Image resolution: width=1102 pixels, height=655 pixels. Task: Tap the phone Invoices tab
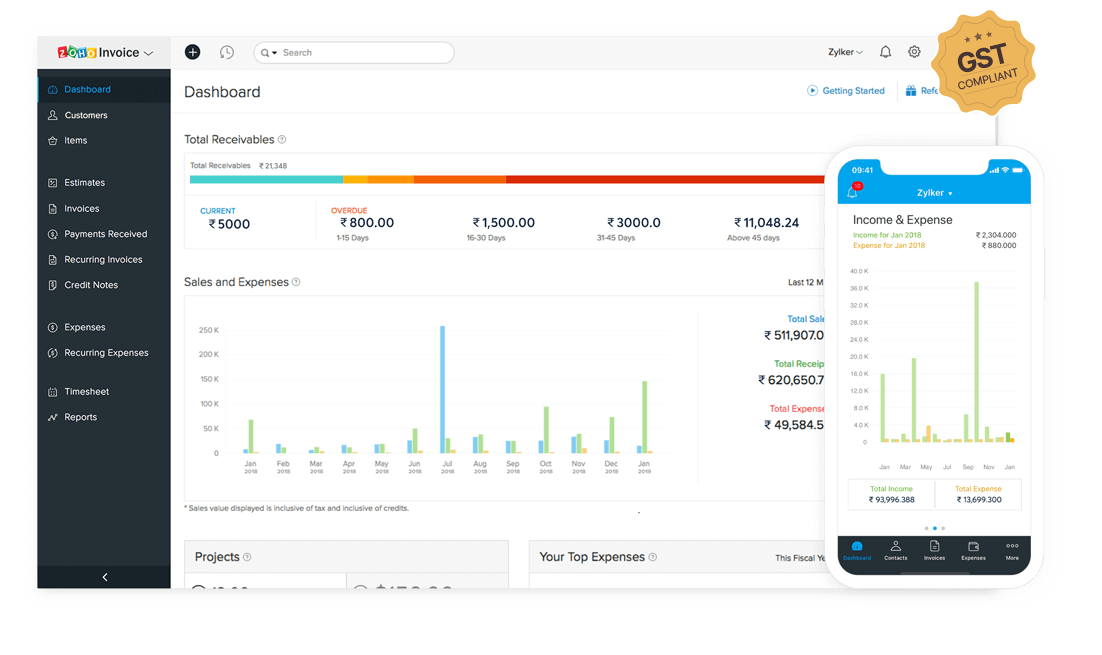pyautogui.click(x=934, y=551)
